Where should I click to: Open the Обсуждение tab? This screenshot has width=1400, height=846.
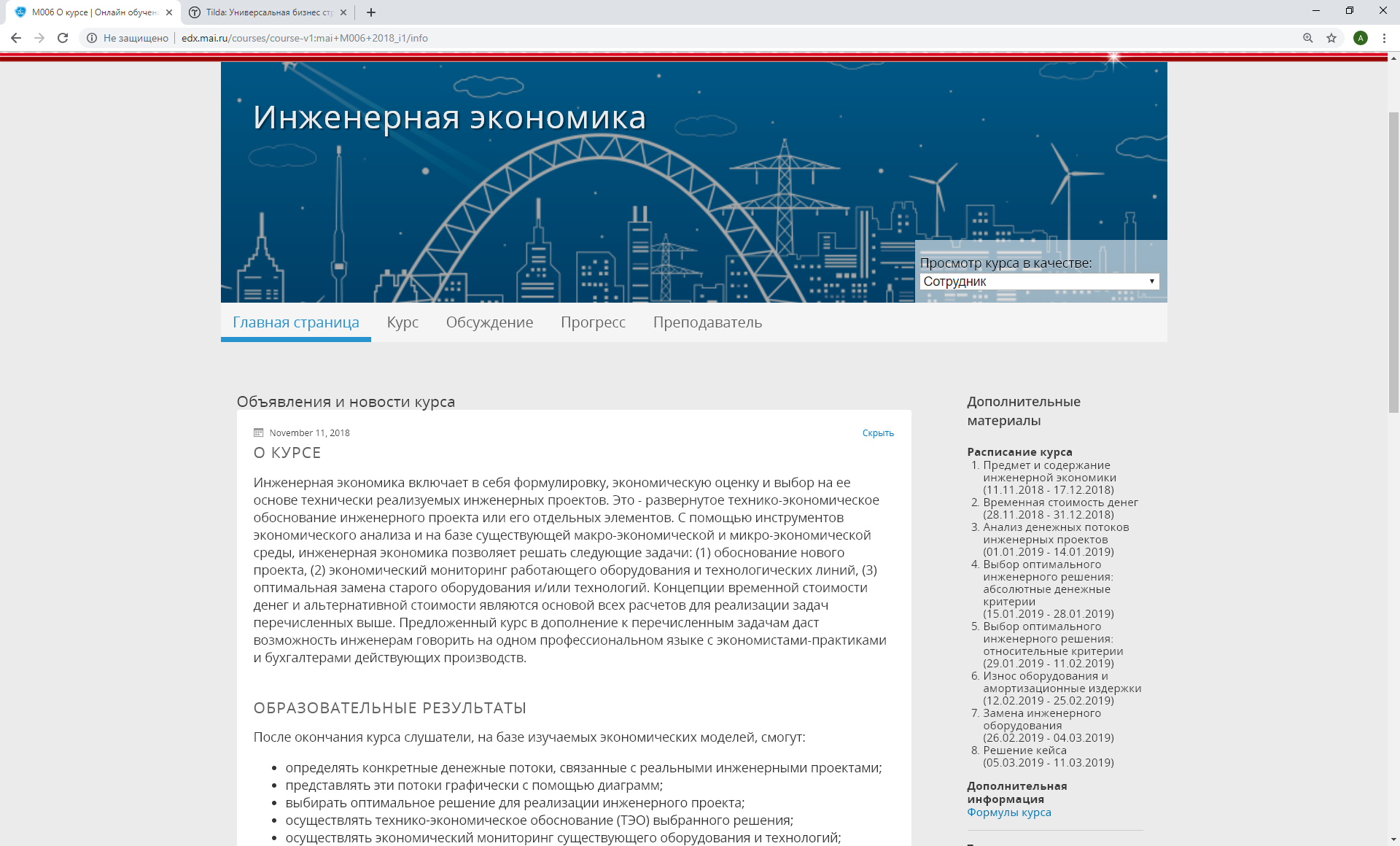[x=489, y=322]
